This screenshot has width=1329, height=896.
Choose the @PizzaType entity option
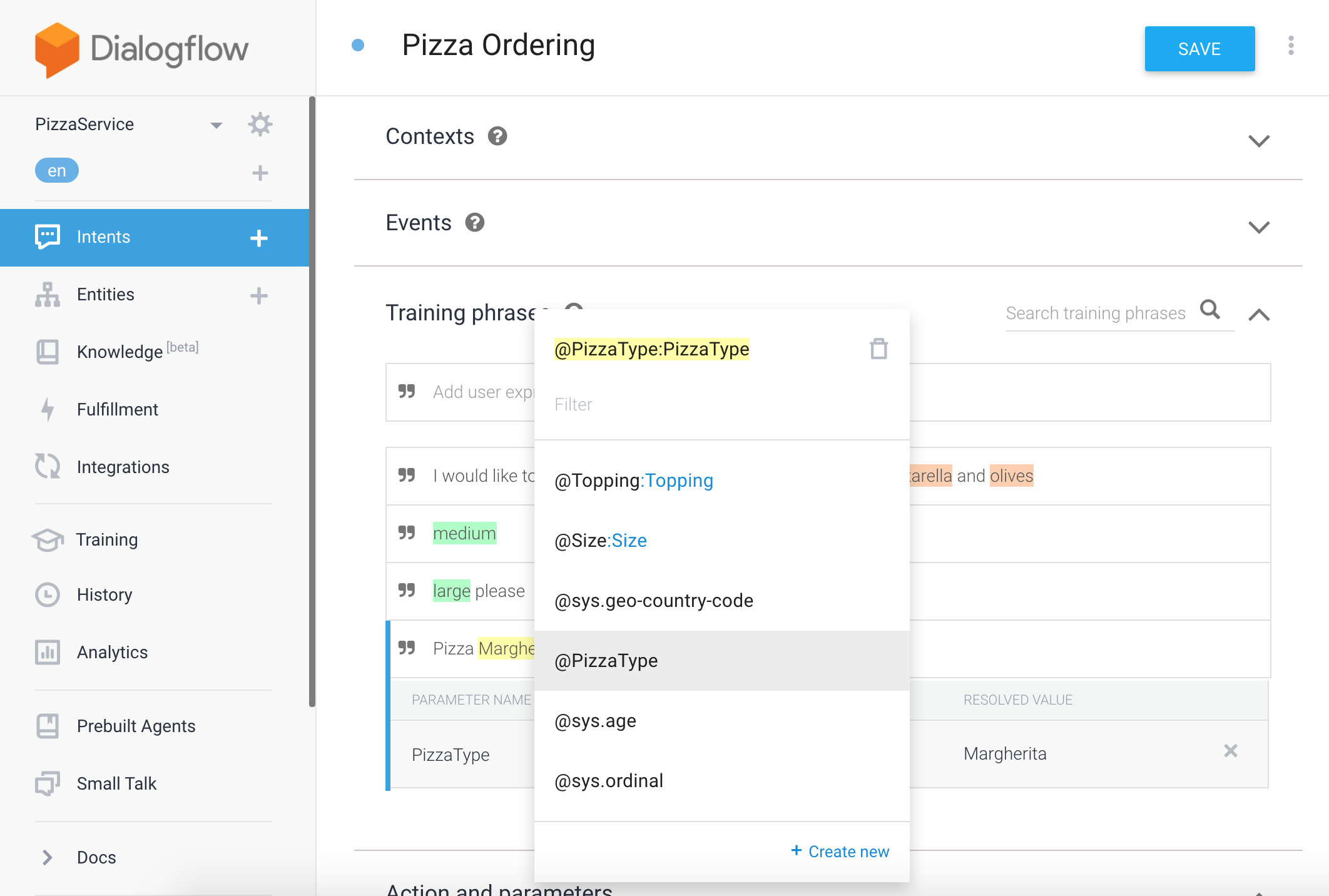[x=721, y=661]
